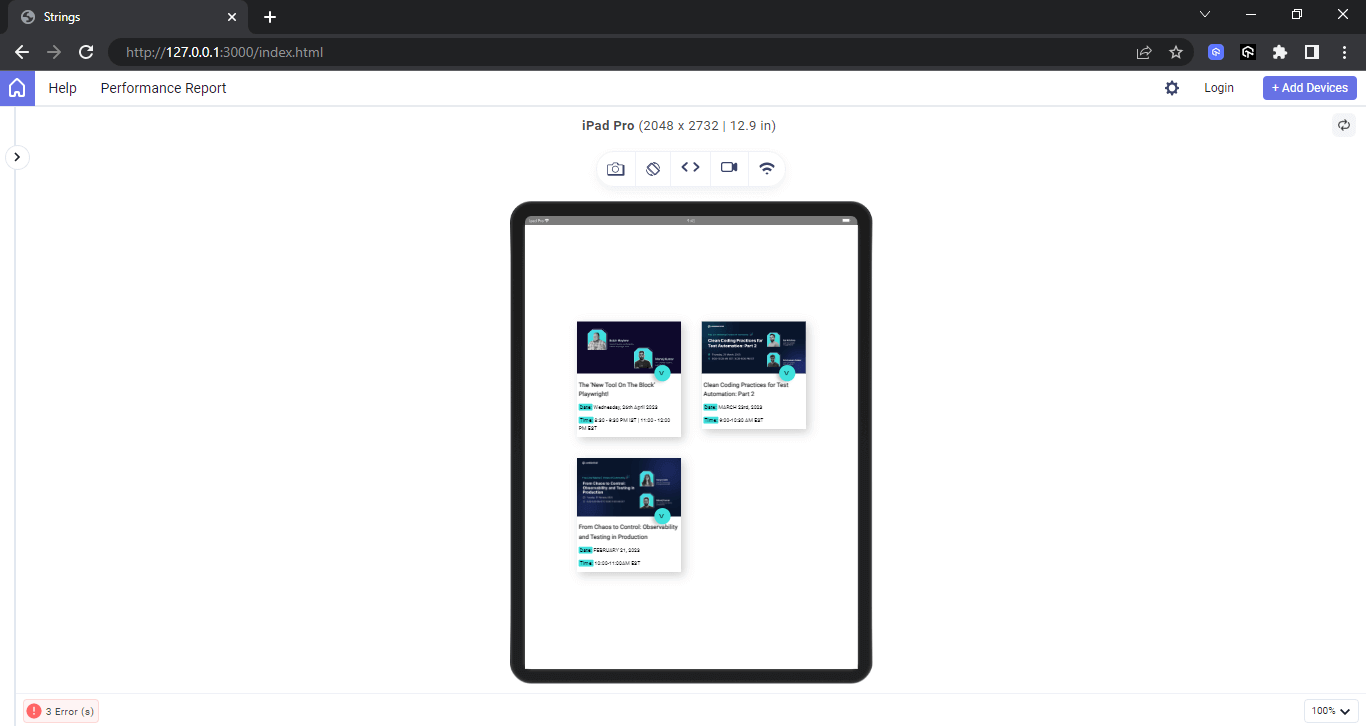Bookmark the page with the star icon
The width and height of the screenshot is (1366, 726).
(x=1176, y=51)
